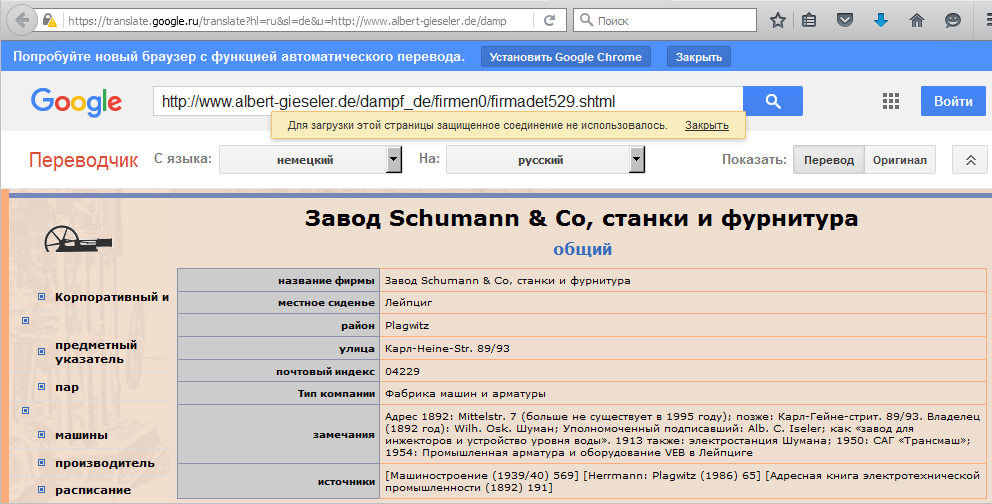Reload the page with the refresh icon

[x=549, y=20]
